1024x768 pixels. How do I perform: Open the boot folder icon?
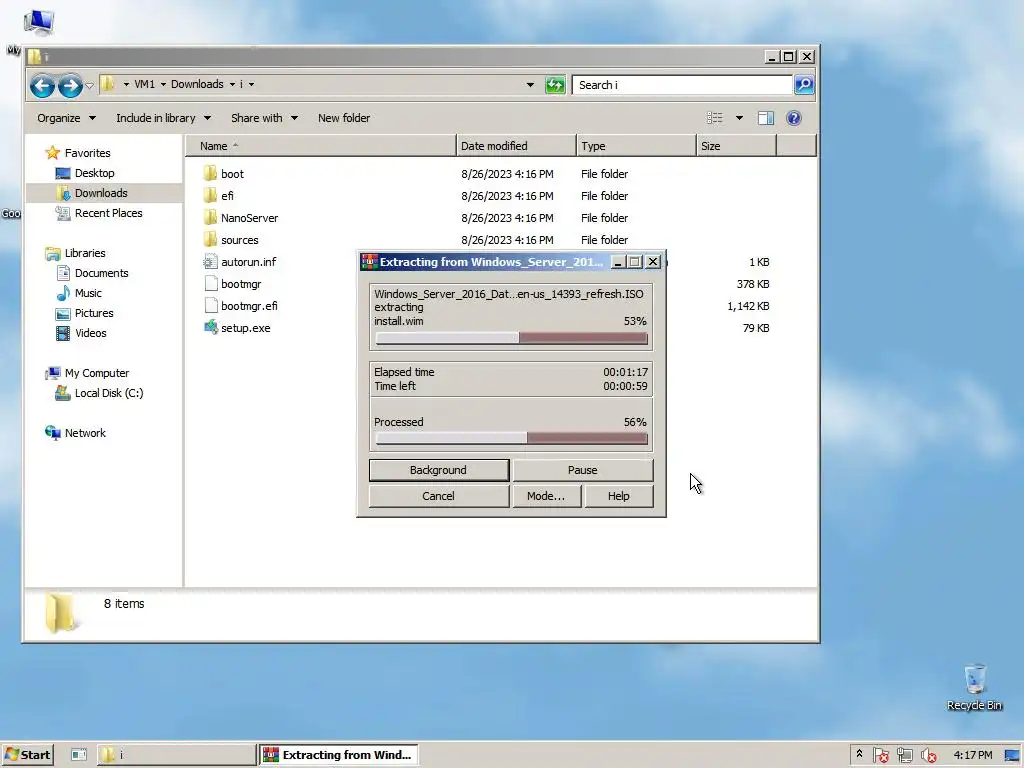pyautogui.click(x=210, y=174)
